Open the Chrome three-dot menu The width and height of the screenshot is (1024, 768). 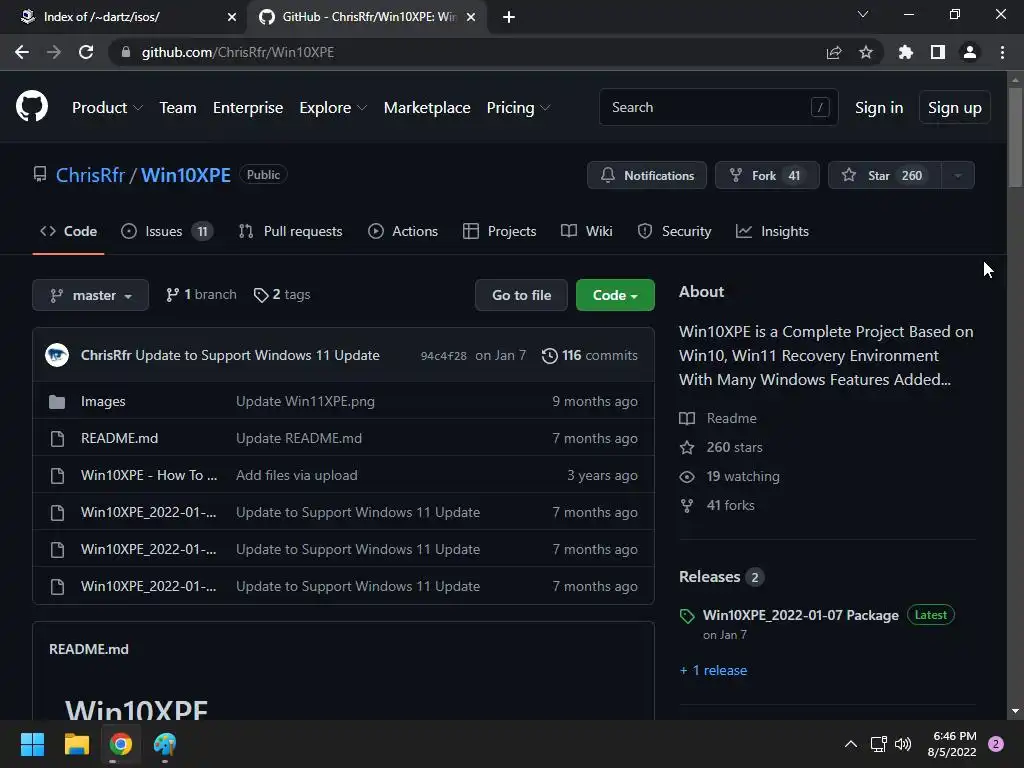1002,52
